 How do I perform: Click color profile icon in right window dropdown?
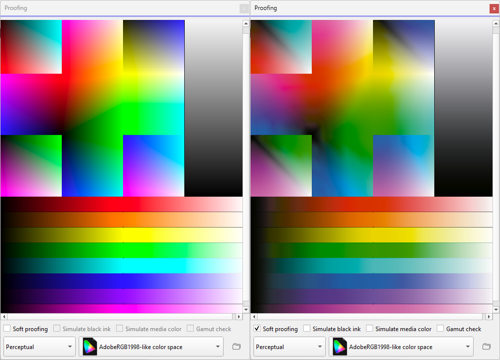point(340,347)
